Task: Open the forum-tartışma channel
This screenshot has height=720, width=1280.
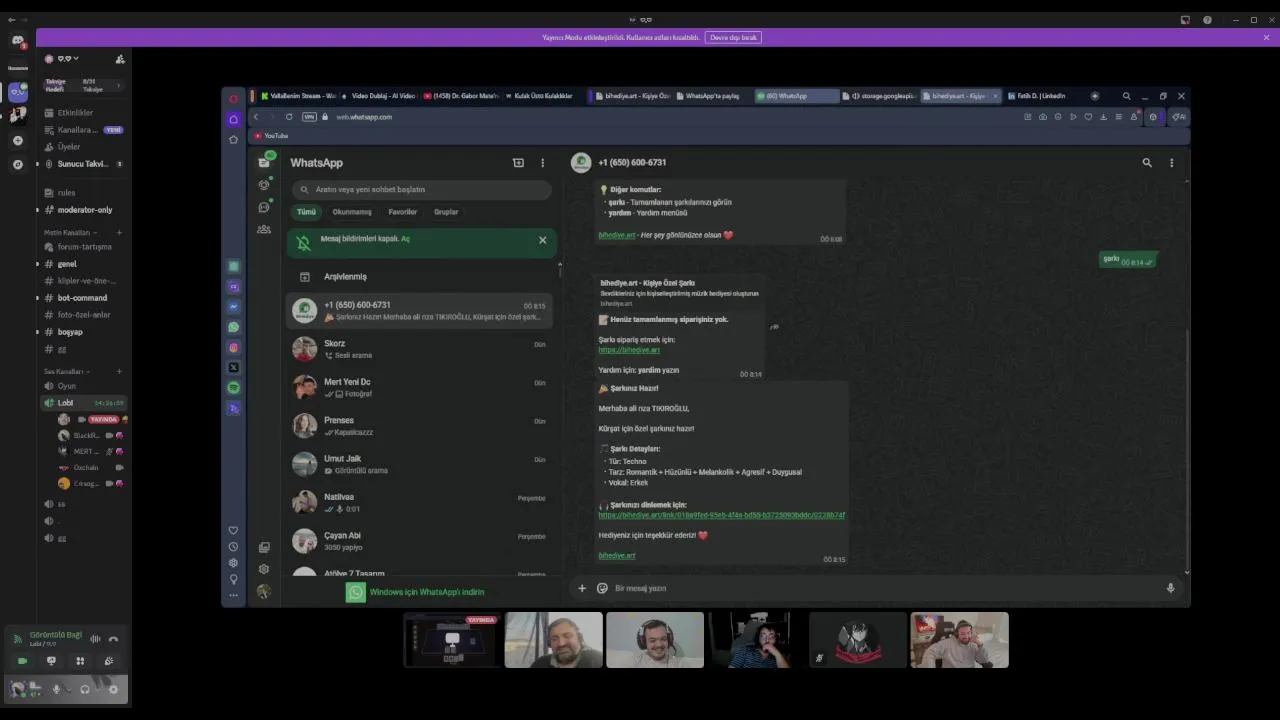Action: coord(84,247)
